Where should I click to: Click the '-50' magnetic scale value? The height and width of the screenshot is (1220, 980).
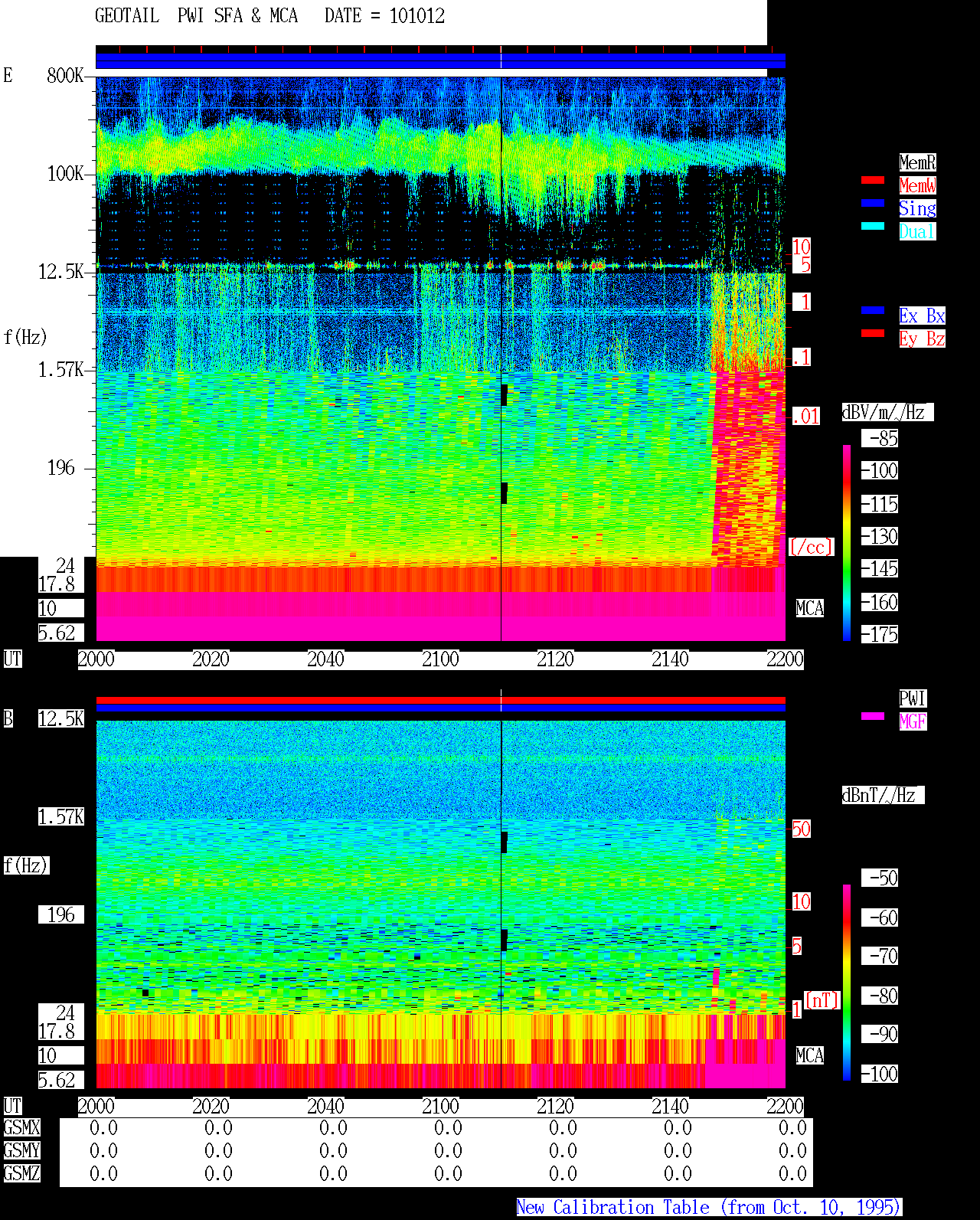pyautogui.click(x=880, y=878)
